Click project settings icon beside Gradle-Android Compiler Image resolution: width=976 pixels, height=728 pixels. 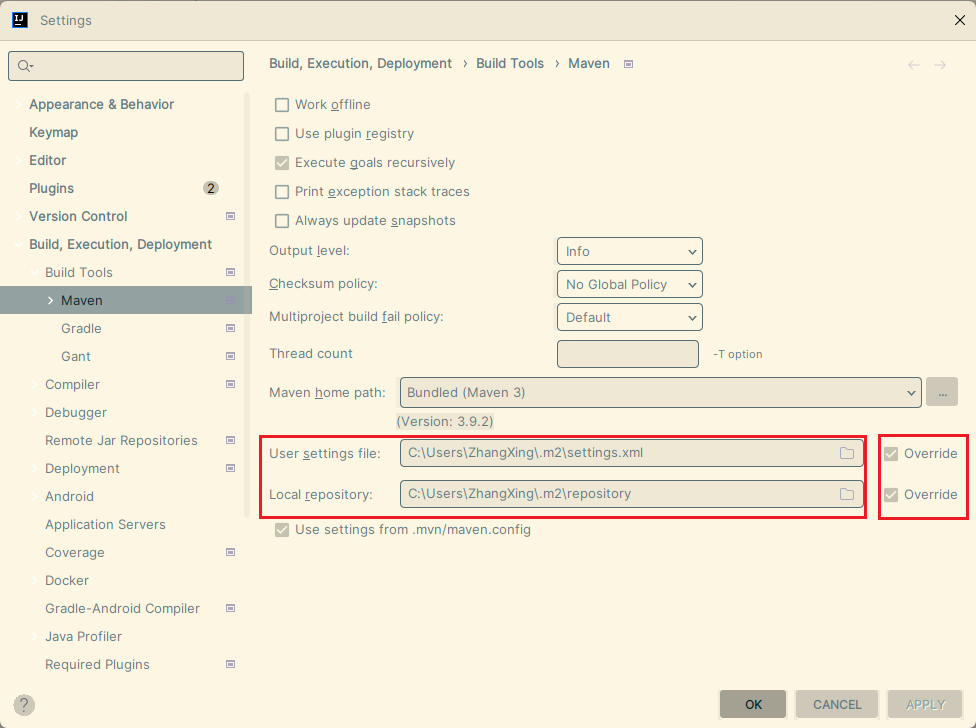230,608
